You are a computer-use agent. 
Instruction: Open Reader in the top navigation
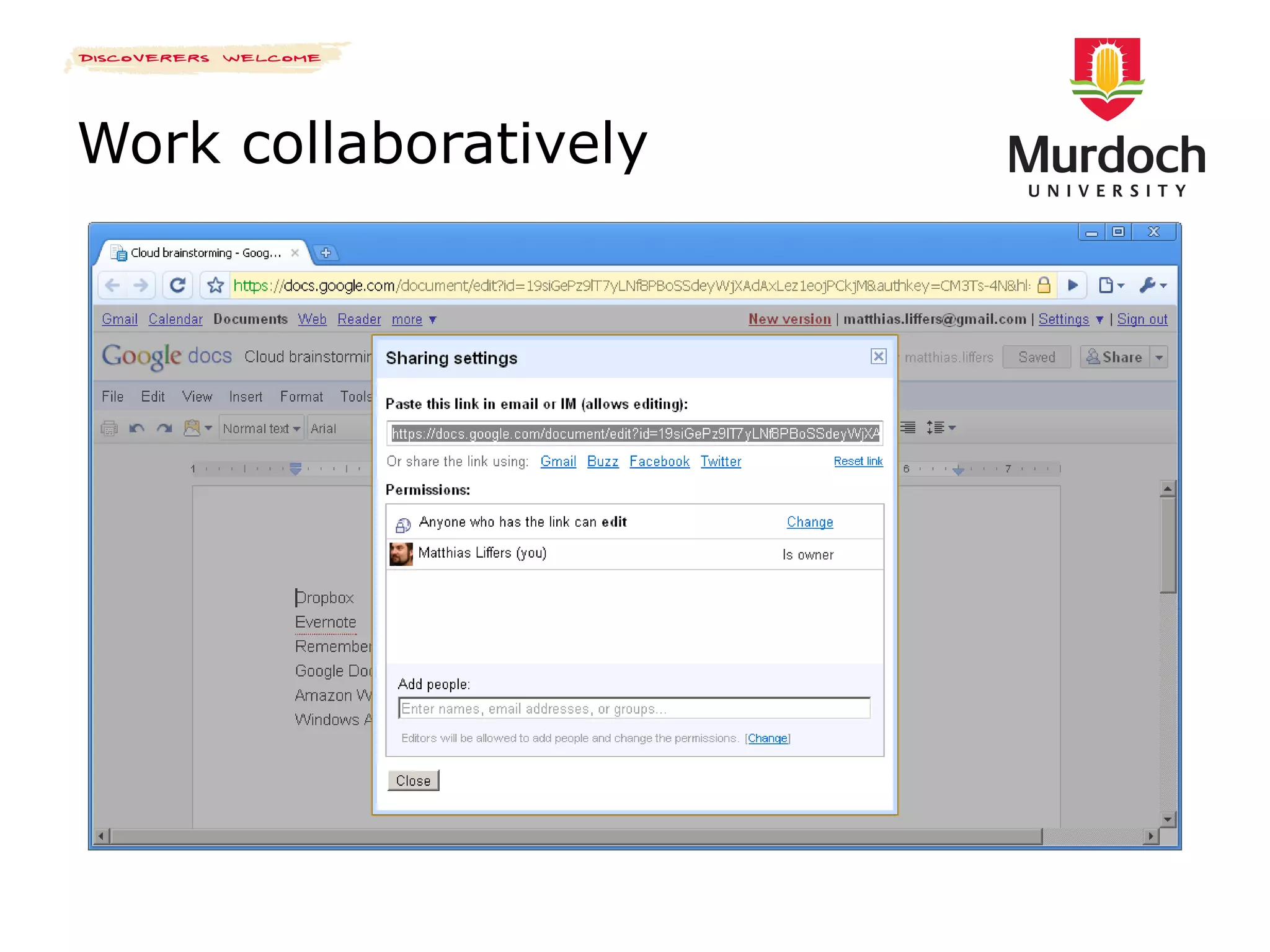359,319
